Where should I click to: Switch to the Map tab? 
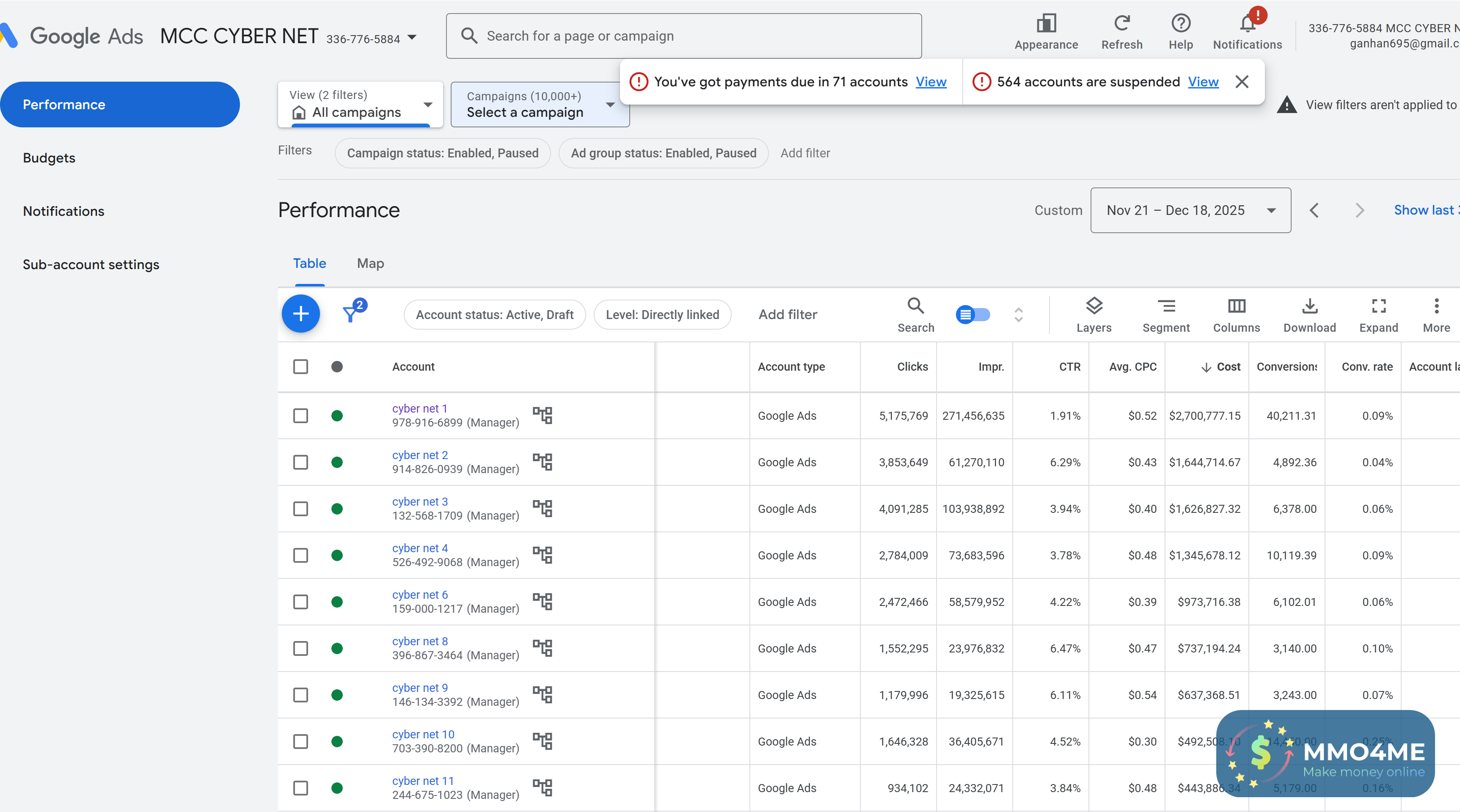[x=370, y=264]
